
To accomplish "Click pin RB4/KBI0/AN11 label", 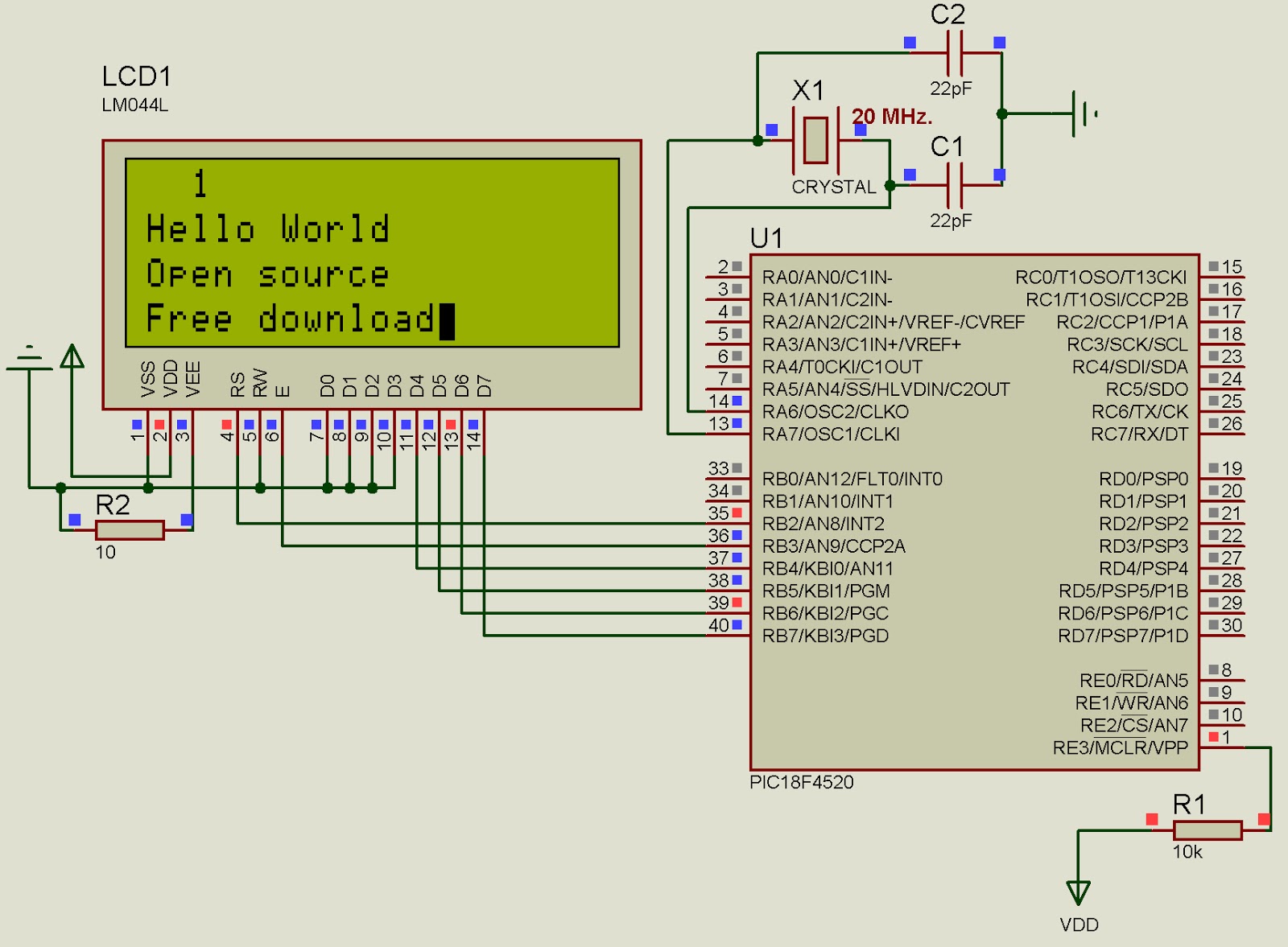I will click(828, 569).
